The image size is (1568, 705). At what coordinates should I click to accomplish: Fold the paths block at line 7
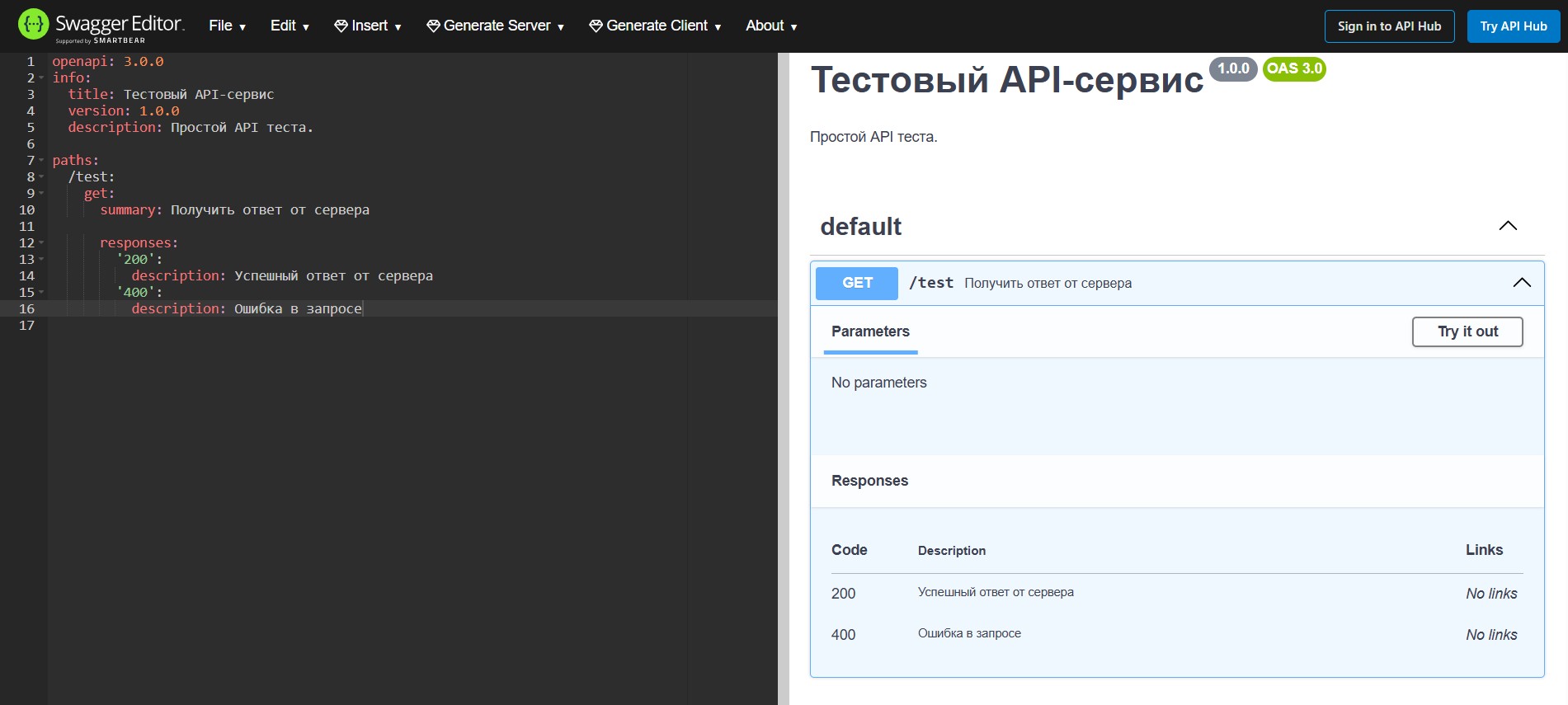point(41,161)
